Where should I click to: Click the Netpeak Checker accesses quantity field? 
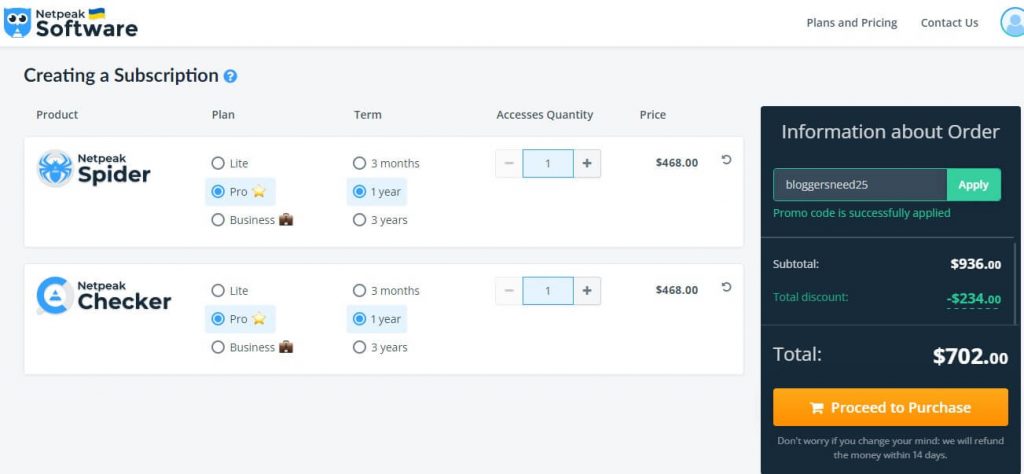(x=548, y=291)
